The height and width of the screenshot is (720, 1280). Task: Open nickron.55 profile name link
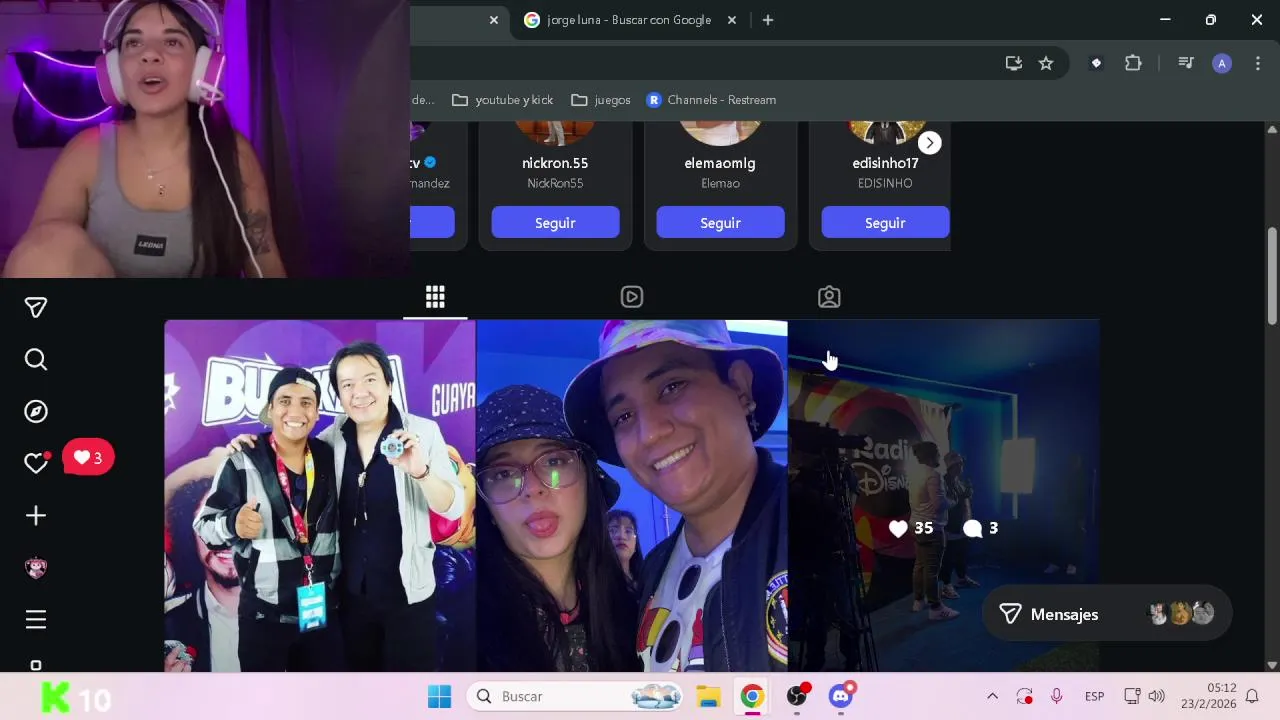pos(555,163)
